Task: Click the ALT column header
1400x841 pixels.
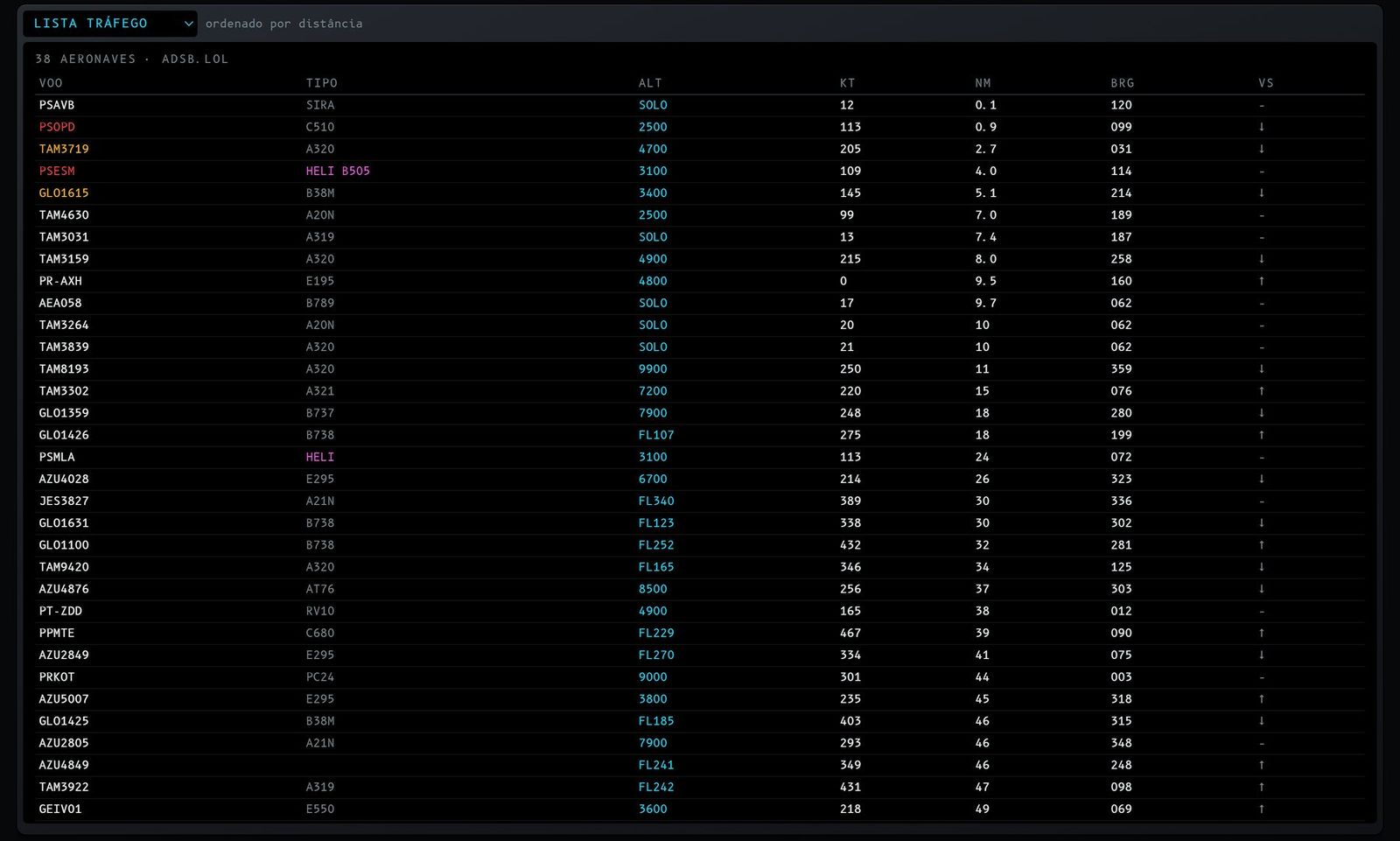Action: click(650, 83)
